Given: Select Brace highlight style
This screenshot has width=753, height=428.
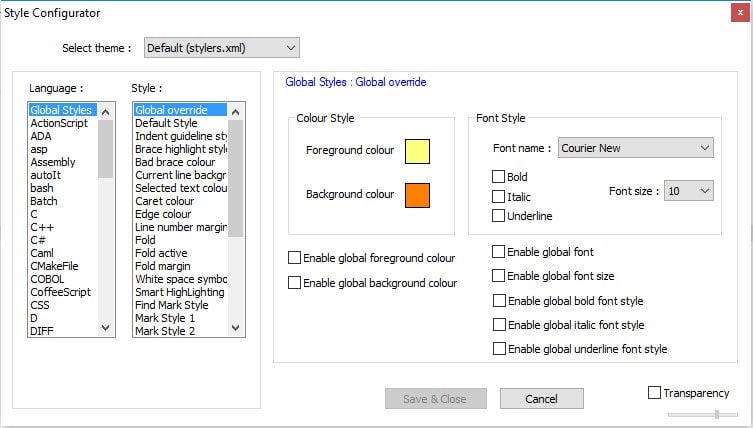Looking at the screenshot, I should (x=180, y=149).
